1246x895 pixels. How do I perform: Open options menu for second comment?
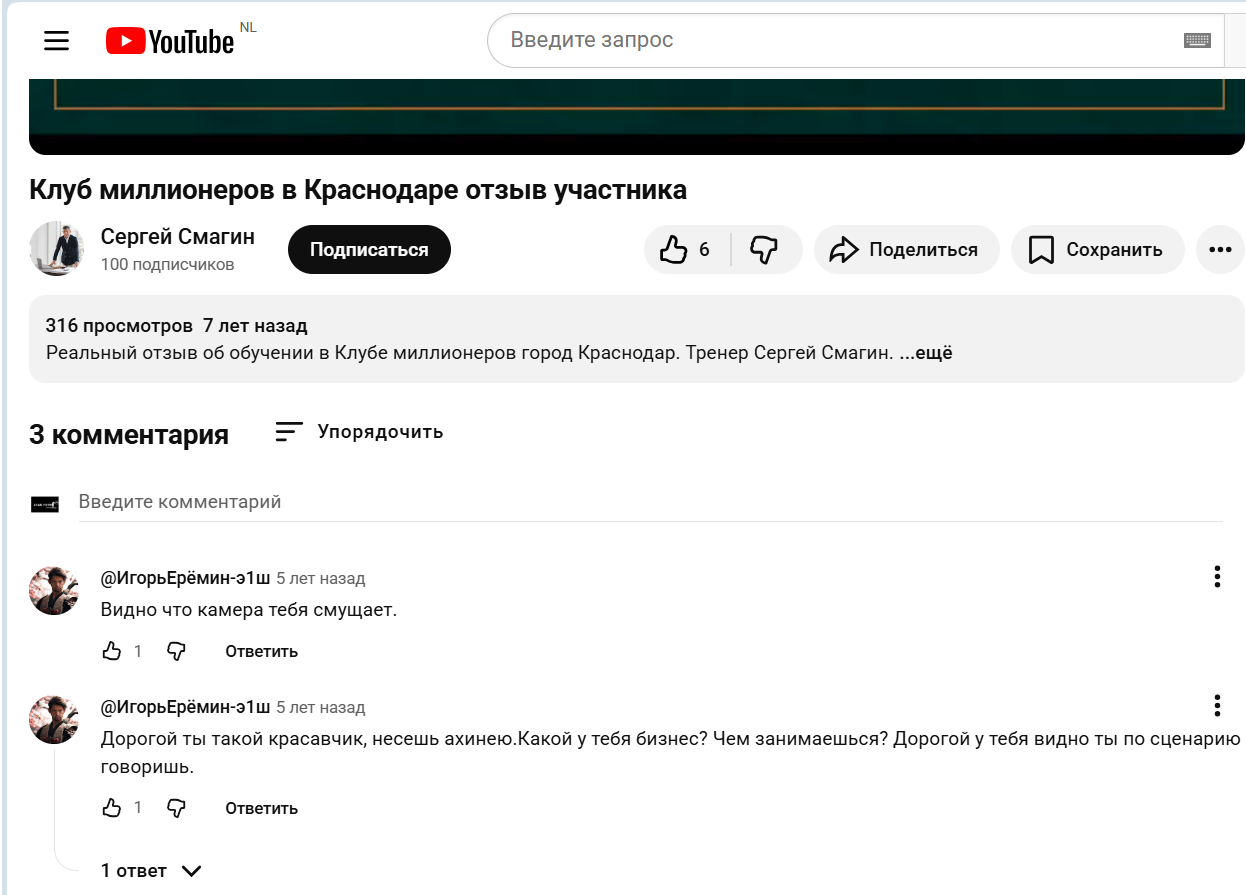(1217, 706)
